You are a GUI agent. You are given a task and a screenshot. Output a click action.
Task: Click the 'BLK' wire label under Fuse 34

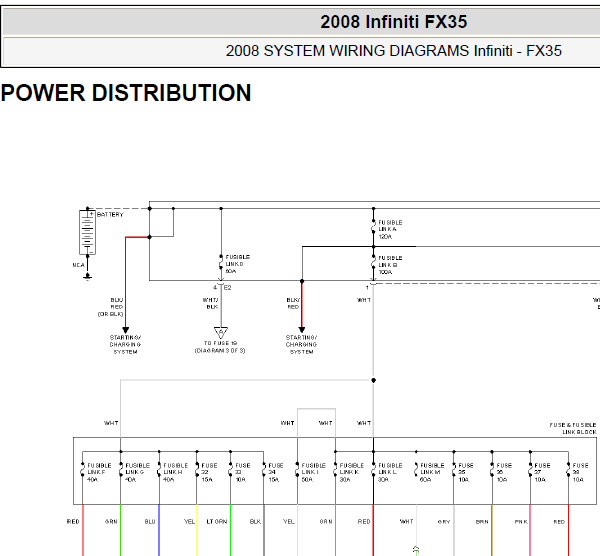click(x=255, y=522)
